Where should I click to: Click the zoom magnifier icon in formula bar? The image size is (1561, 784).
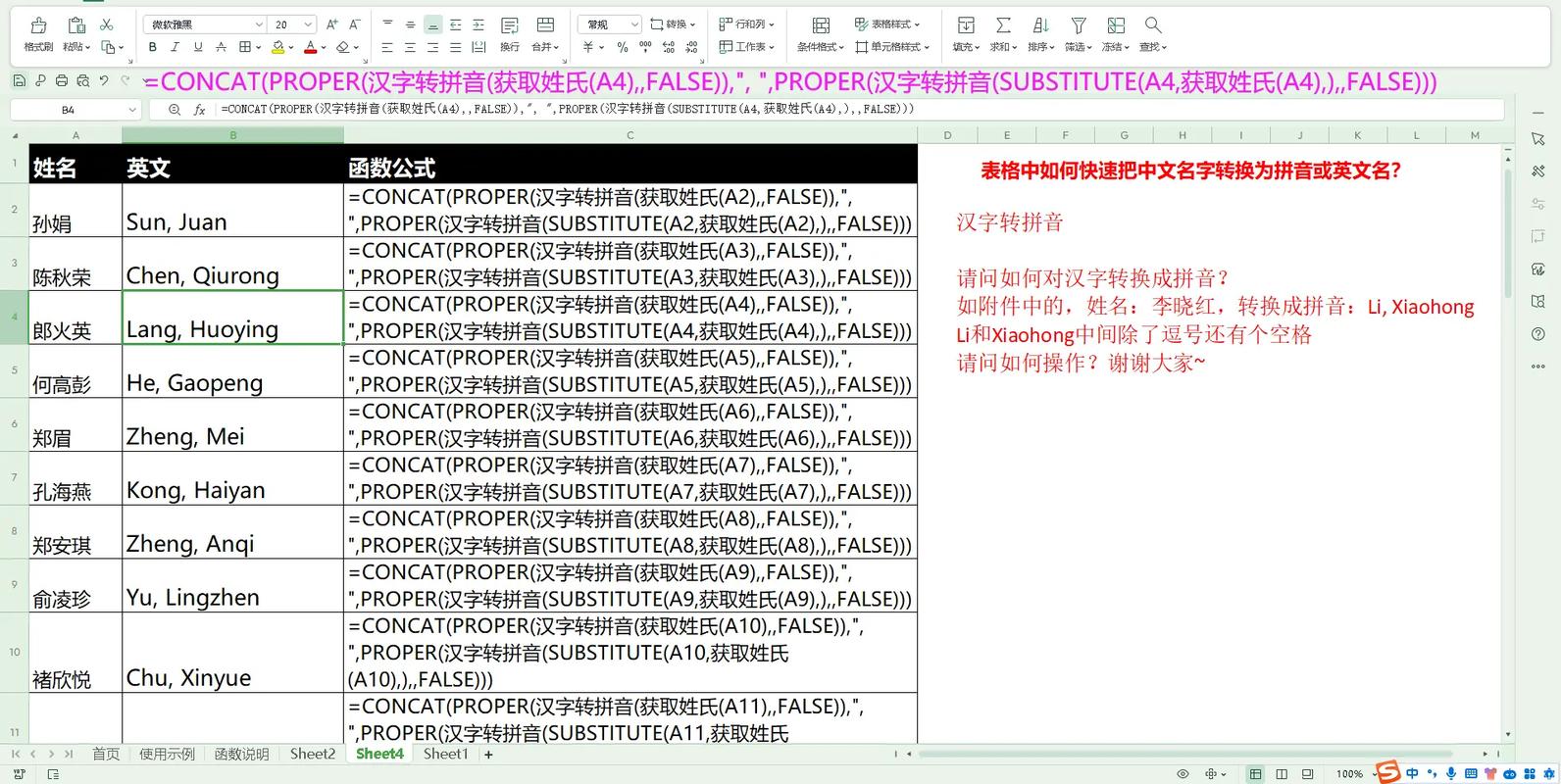coord(175,110)
